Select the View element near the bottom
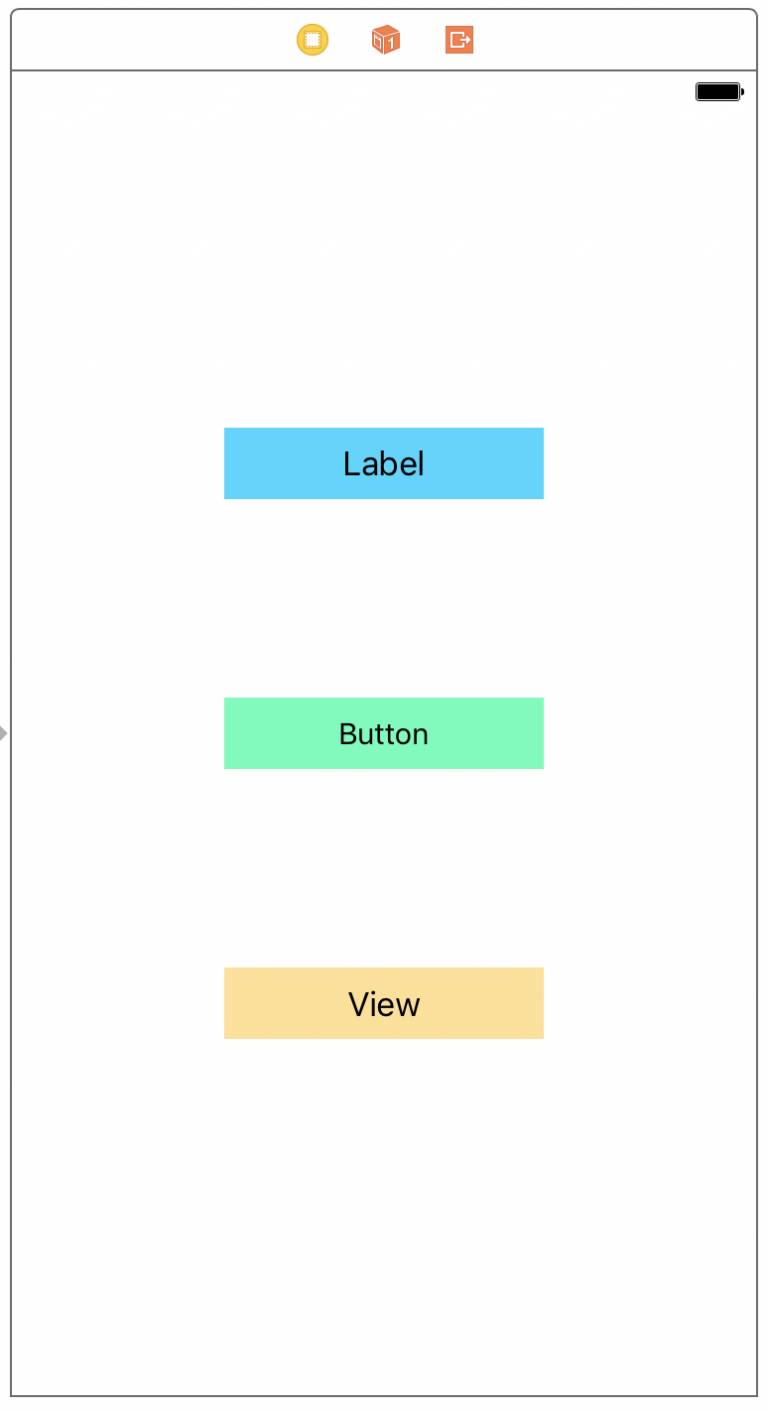This screenshot has height=1413, width=768. tap(384, 1003)
